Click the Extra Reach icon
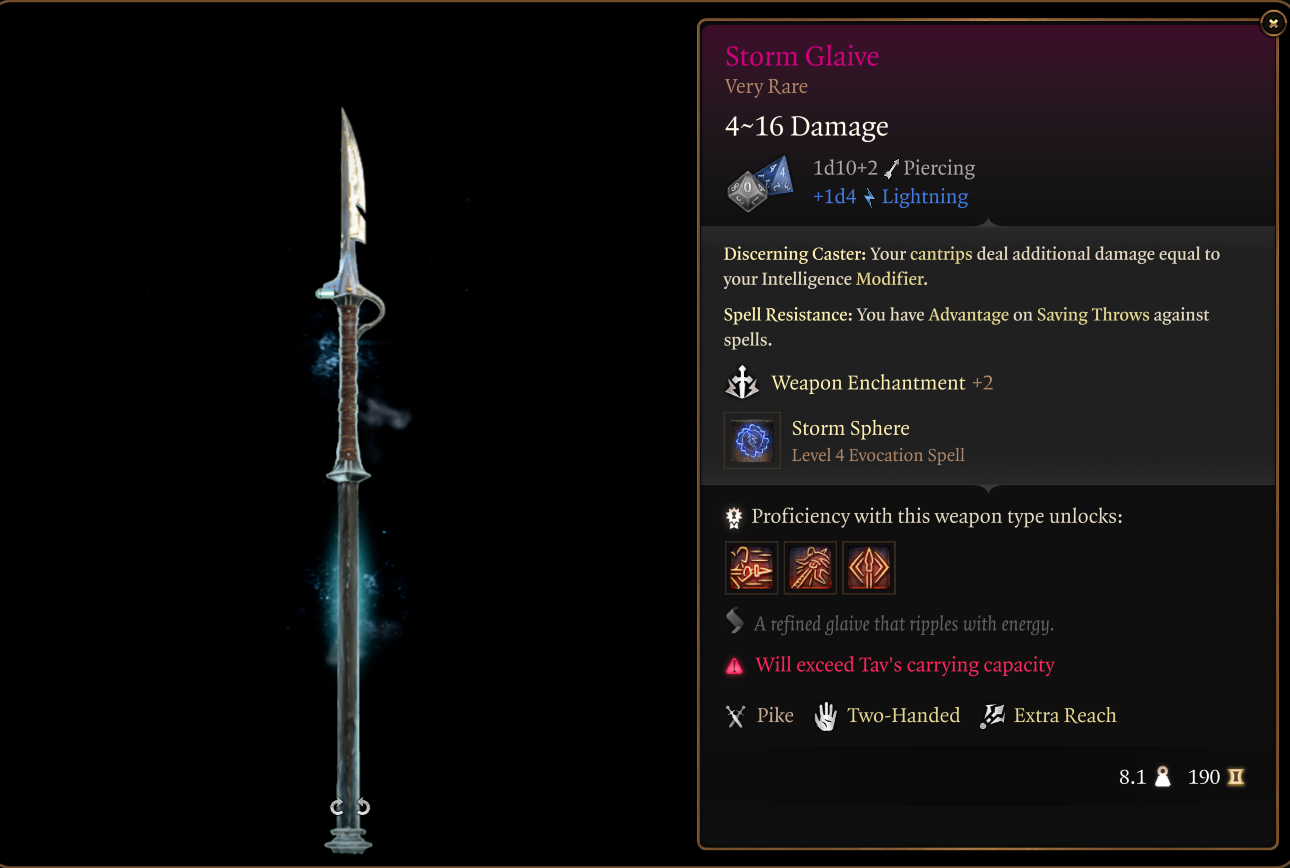1290x868 pixels. point(992,716)
